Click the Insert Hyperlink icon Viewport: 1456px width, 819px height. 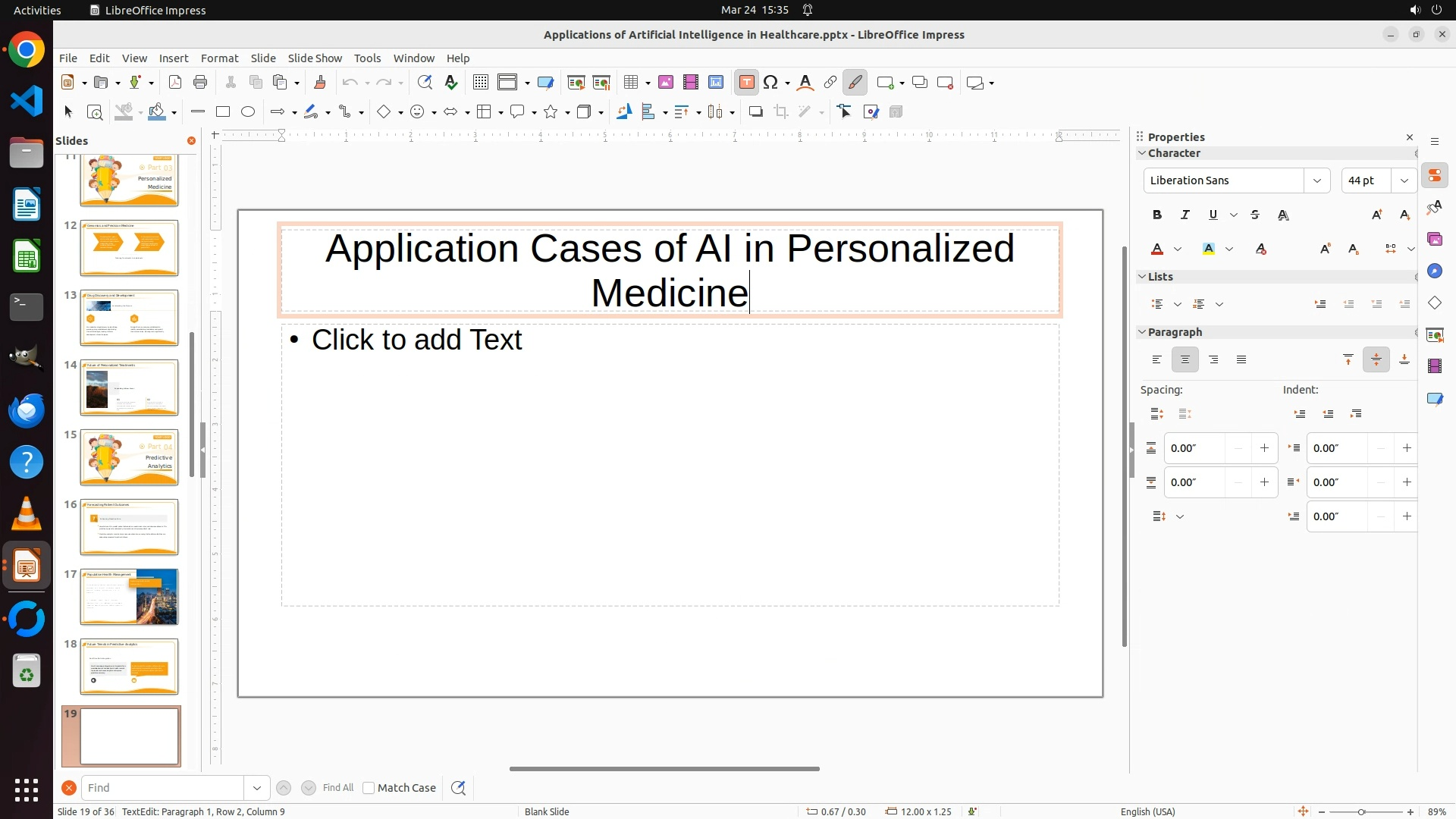(830, 83)
